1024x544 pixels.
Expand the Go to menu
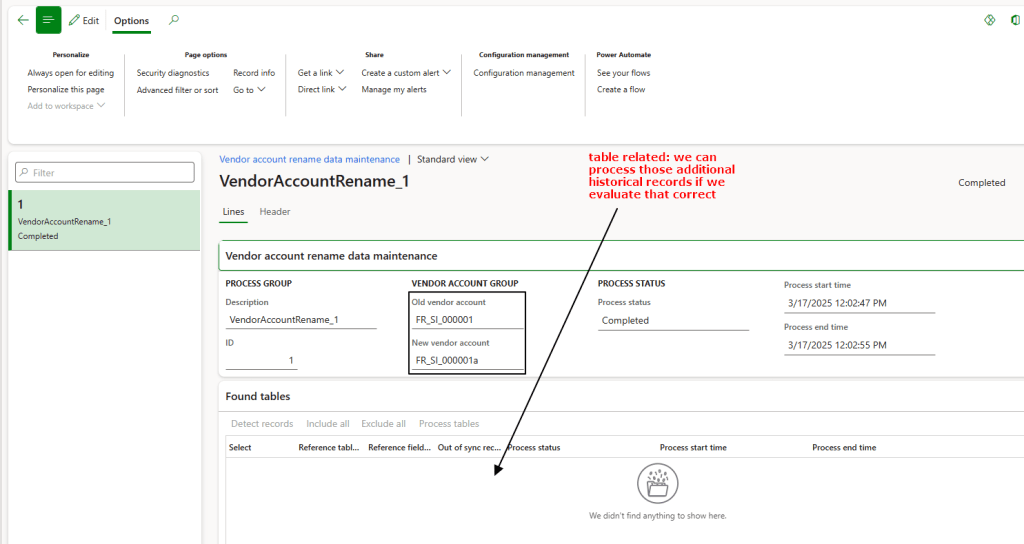pos(249,90)
